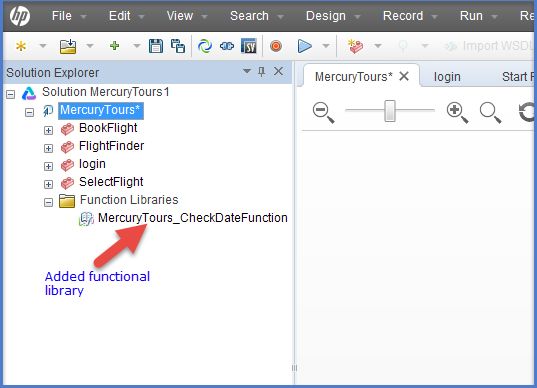Click the Solution MercuryTours1 icon
Image resolution: width=537 pixels, height=388 pixels.
[x=29, y=93]
